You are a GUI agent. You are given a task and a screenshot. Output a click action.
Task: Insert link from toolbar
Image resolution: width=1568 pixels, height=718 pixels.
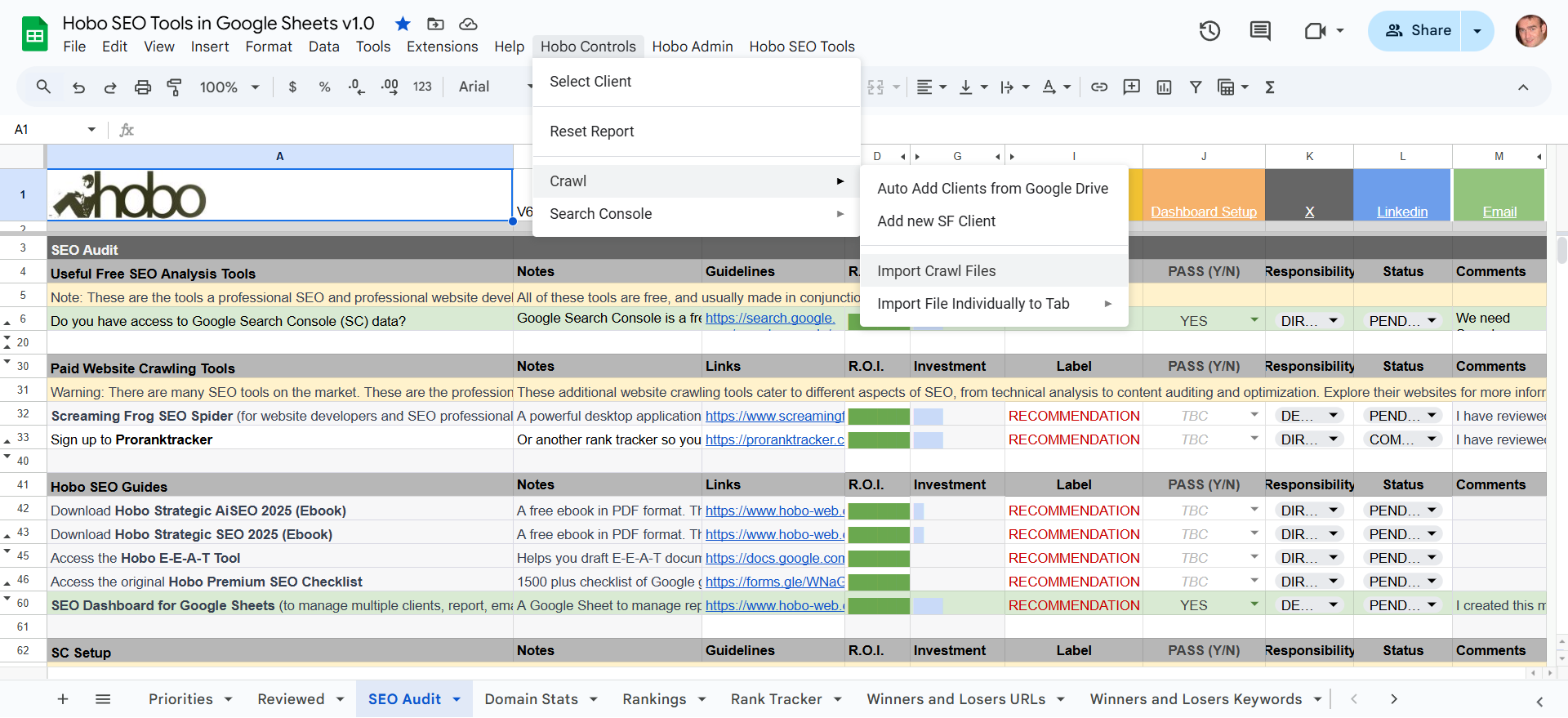1099,87
